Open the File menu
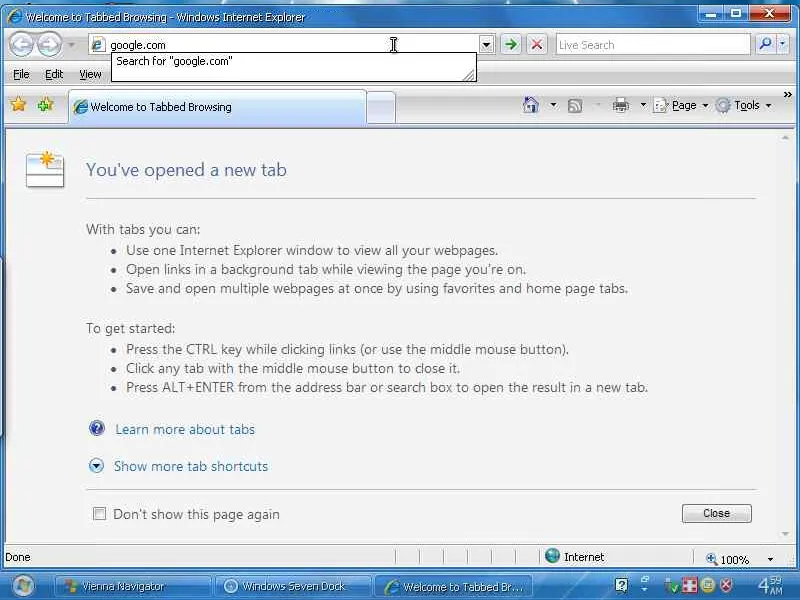 (21, 74)
